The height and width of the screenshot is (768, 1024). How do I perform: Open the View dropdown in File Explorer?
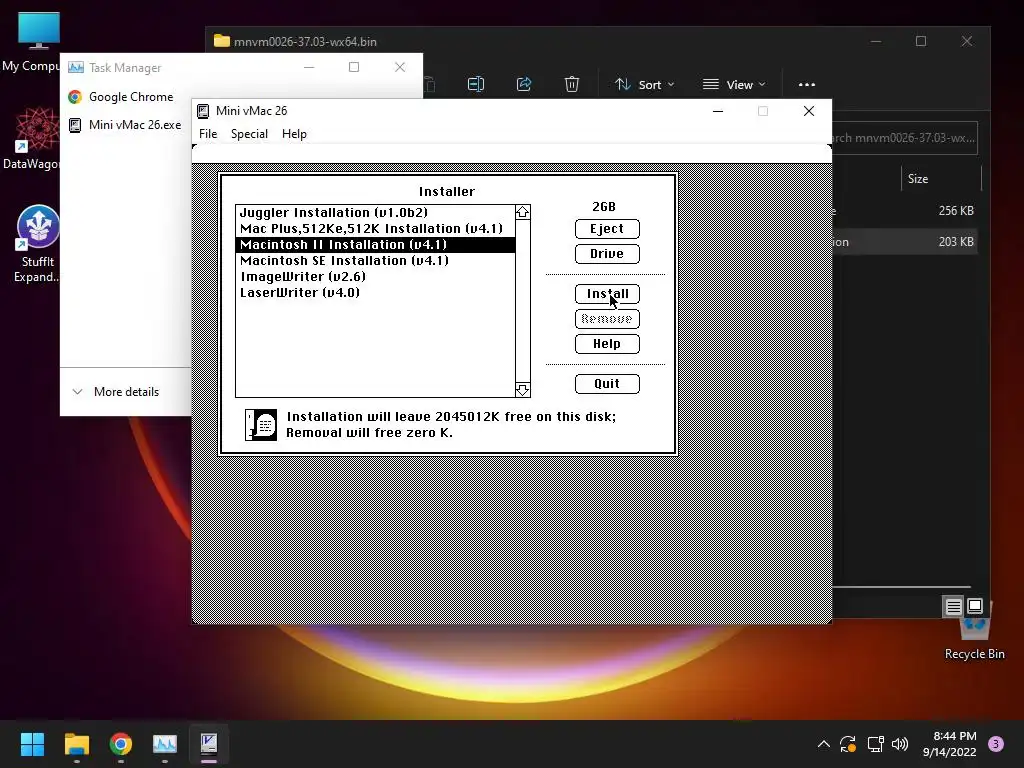(x=733, y=84)
